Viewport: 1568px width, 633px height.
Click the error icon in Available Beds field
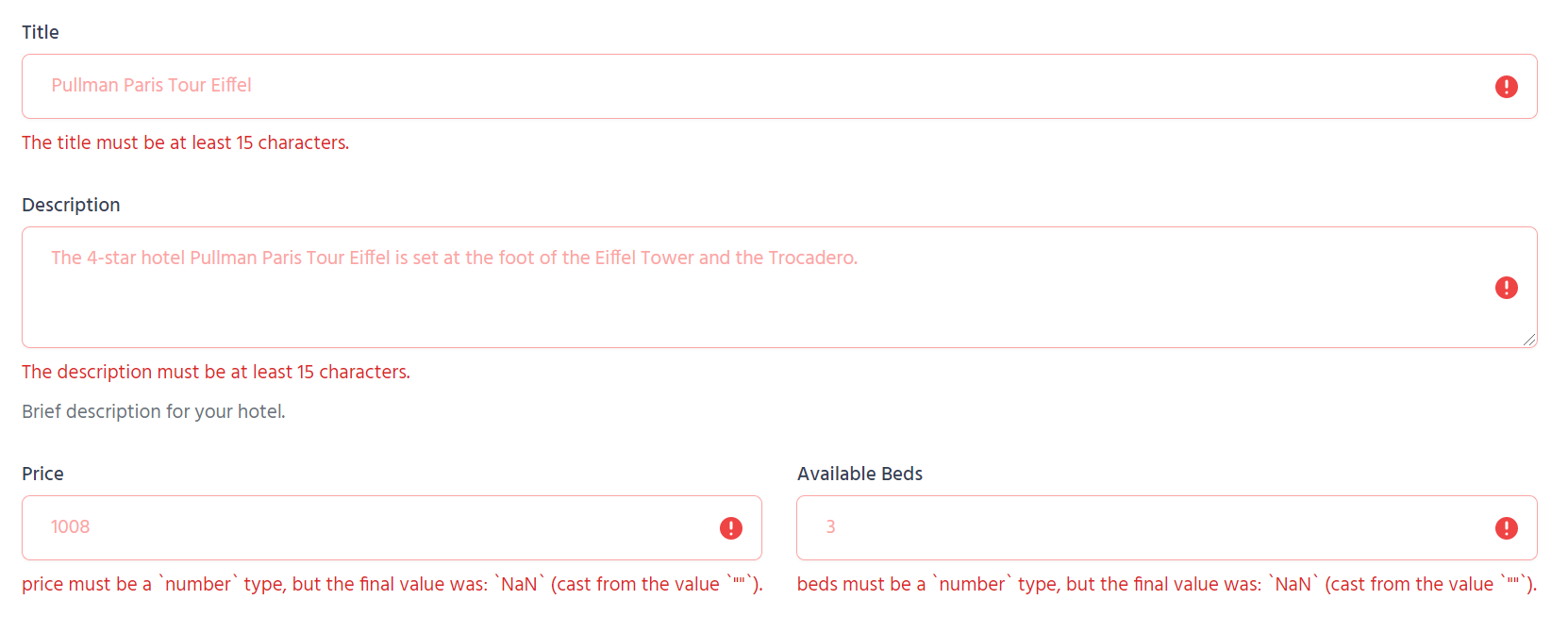pyautogui.click(x=1507, y=528)
